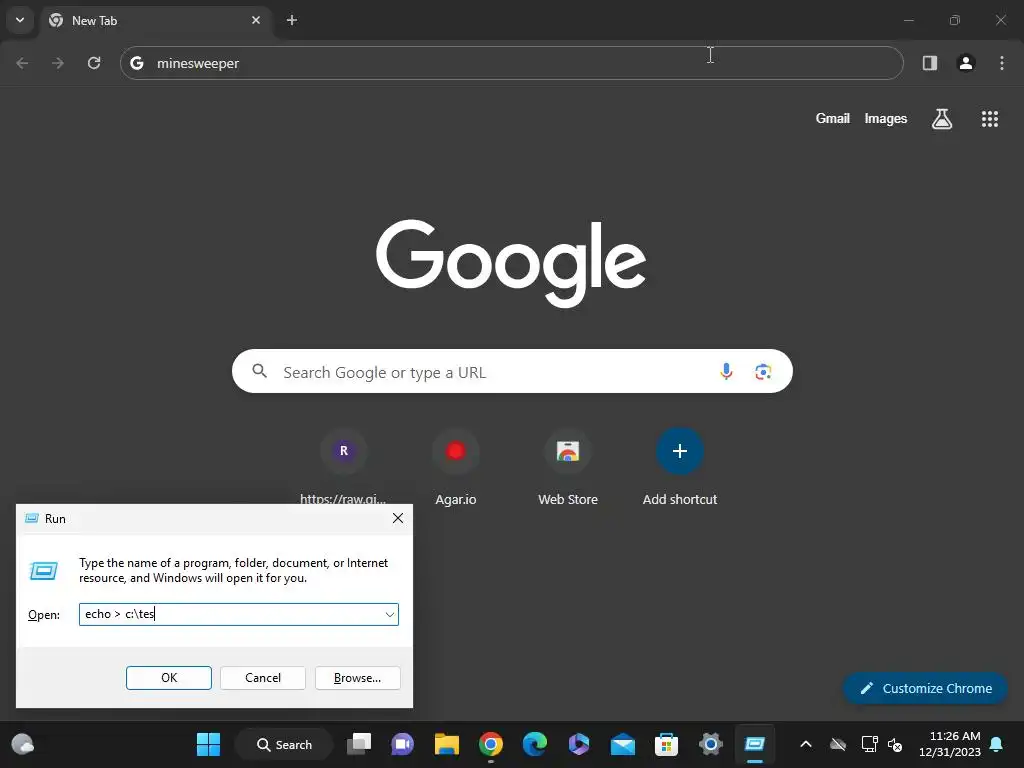Close the New Tab tab
This screenshot has width=1024, height=768.
pyautogui.click(x=256, y=20)
